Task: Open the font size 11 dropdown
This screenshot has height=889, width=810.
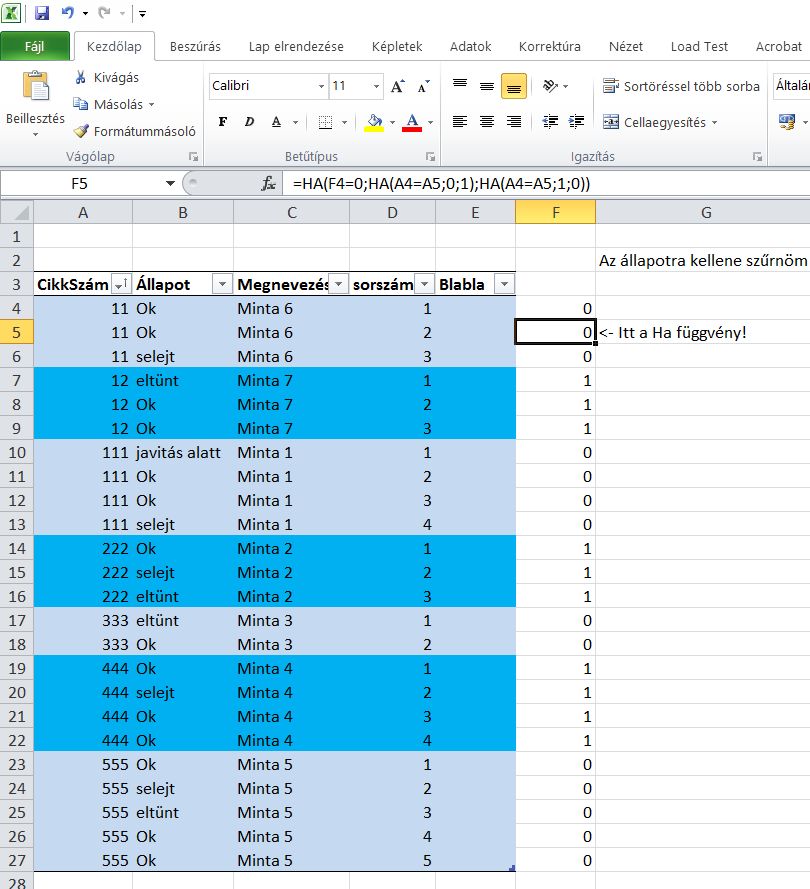Action: (376, 86)
